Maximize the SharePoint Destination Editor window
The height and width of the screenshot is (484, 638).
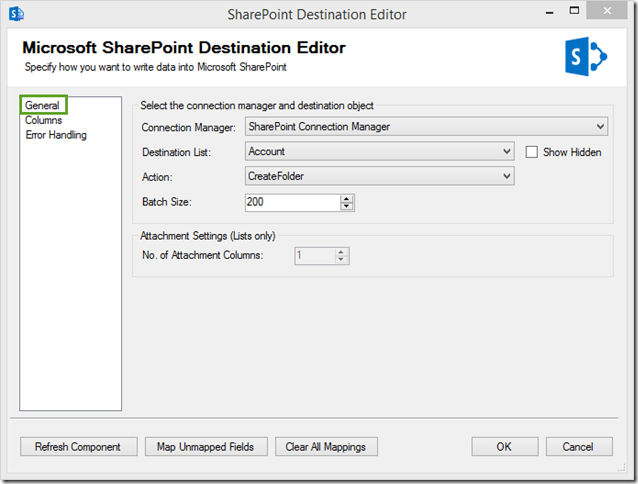coord(574,11)
